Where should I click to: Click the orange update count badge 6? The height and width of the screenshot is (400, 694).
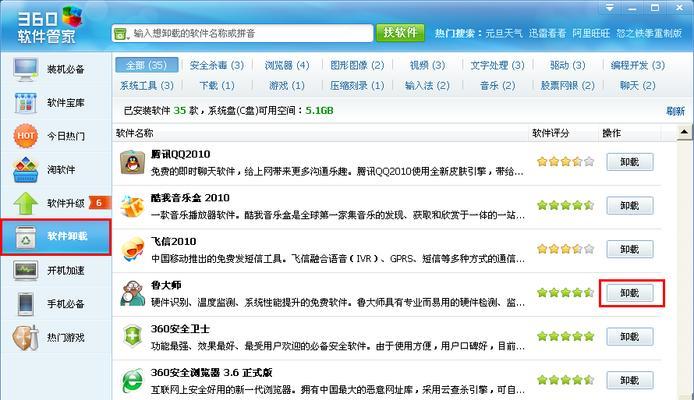(99, 203)
